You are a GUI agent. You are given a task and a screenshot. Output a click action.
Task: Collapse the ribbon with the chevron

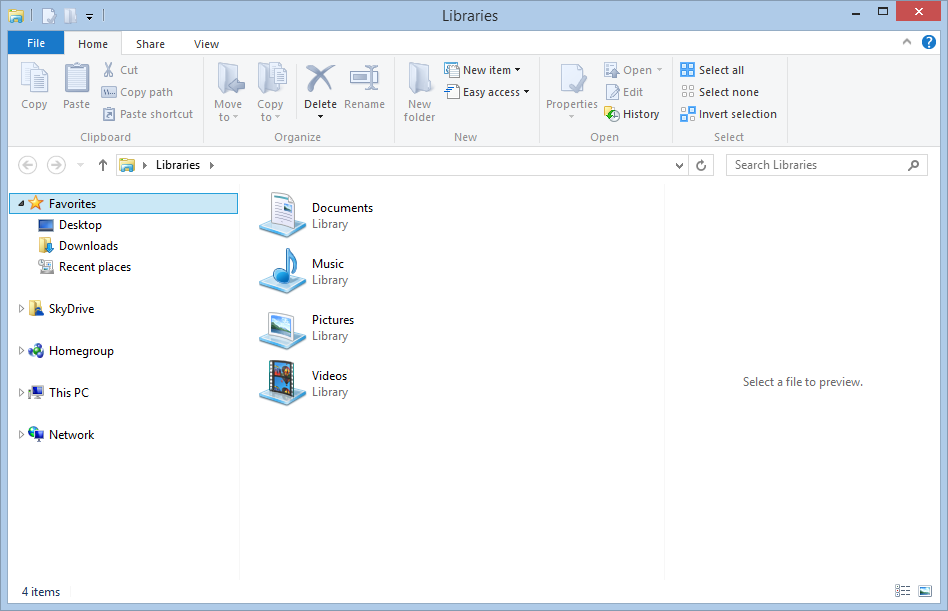pos(906,43)
